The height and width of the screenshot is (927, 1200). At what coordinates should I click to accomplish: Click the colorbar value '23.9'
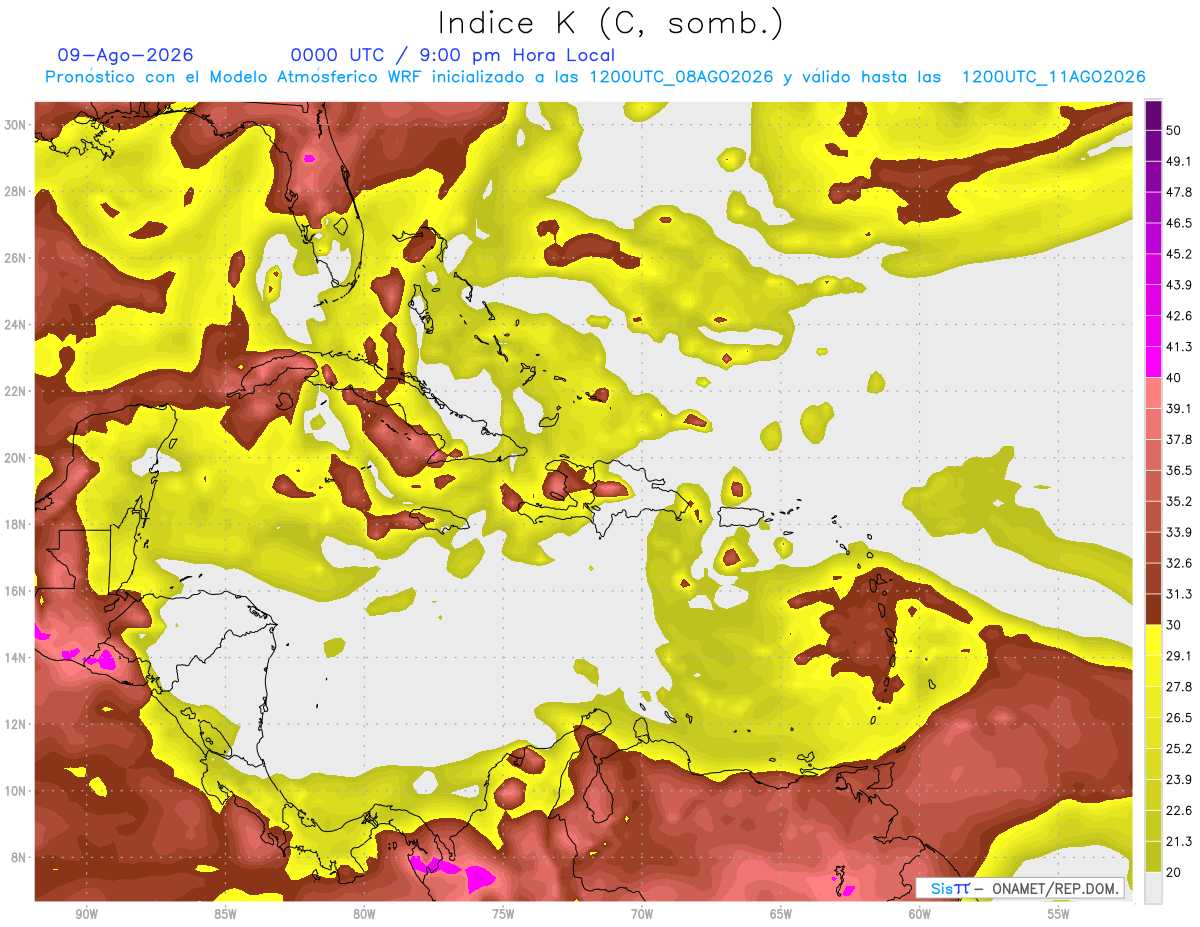pyautogui.click(x=1178, y=780)
